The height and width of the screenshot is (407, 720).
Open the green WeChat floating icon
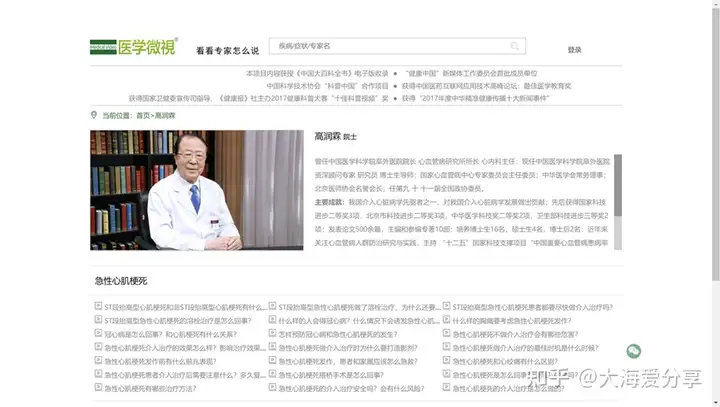point(634,351)
